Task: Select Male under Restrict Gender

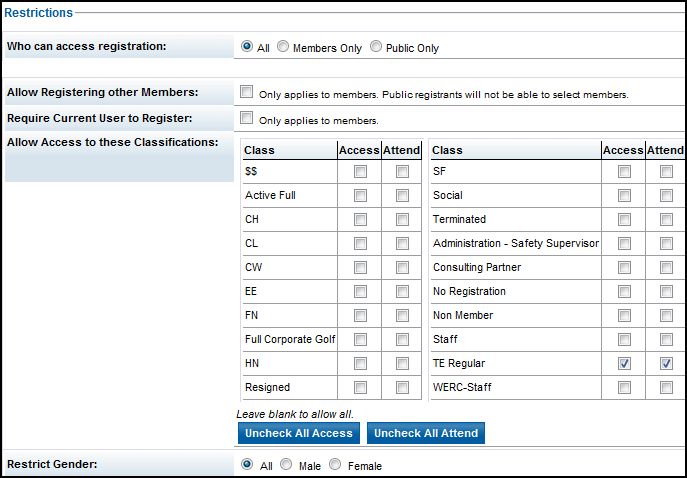Action: (x=284, y=465)
